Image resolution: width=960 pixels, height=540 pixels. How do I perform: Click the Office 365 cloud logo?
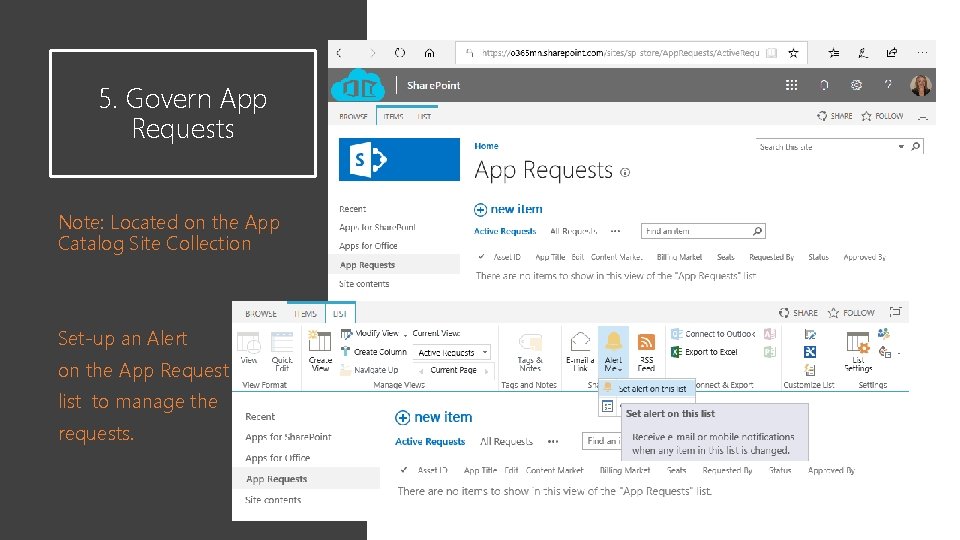[358, 86]
